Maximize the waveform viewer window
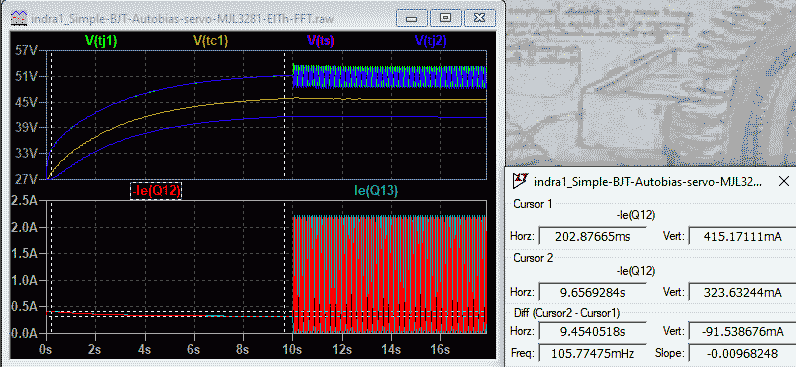Screen dimensions: 796x367 [x=445, y=18]
